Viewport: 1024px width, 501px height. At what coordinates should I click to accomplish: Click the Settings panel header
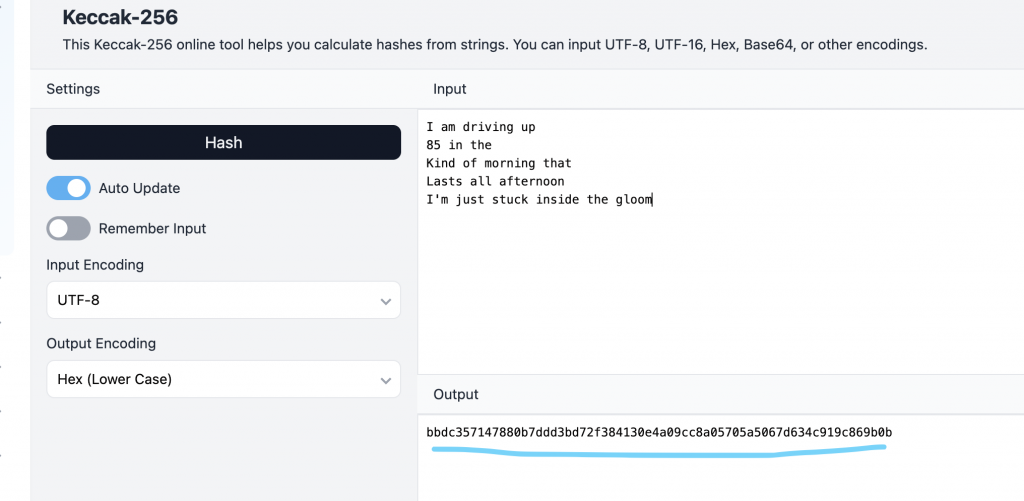click(x=73, y=89)
